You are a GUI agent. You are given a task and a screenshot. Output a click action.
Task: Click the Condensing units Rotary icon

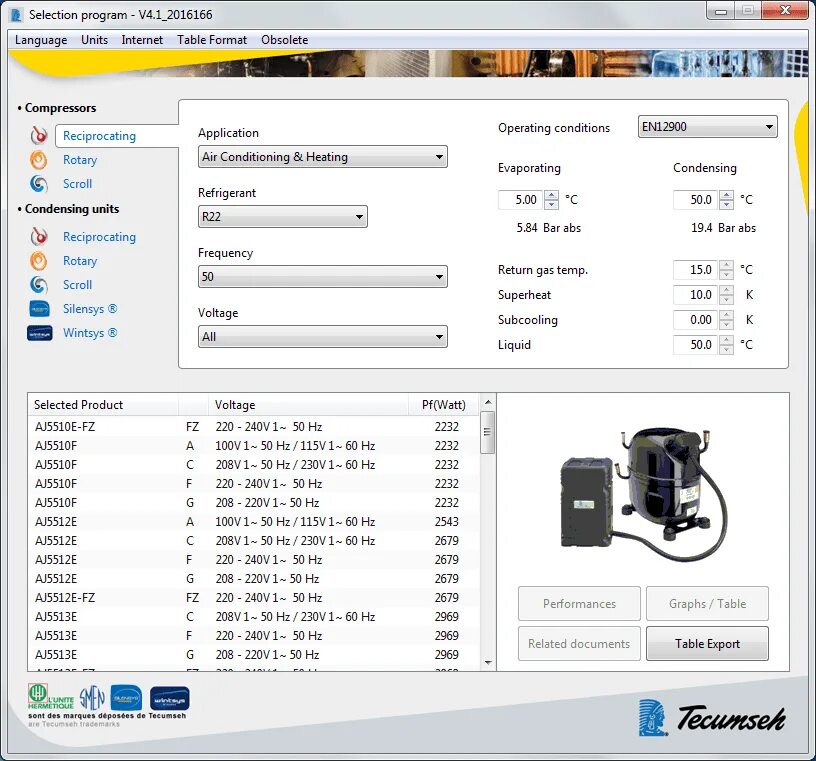click(39, 261)
